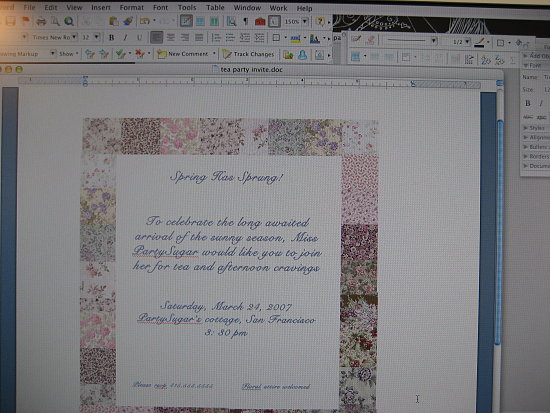The width and height of the screenshot is (550, 413).
Task: Click the Reject Change red X icon
Action: click(140, 54)
